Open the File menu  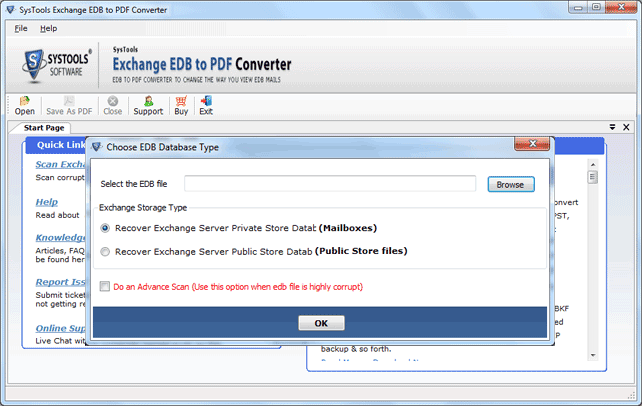pos(21,28)
